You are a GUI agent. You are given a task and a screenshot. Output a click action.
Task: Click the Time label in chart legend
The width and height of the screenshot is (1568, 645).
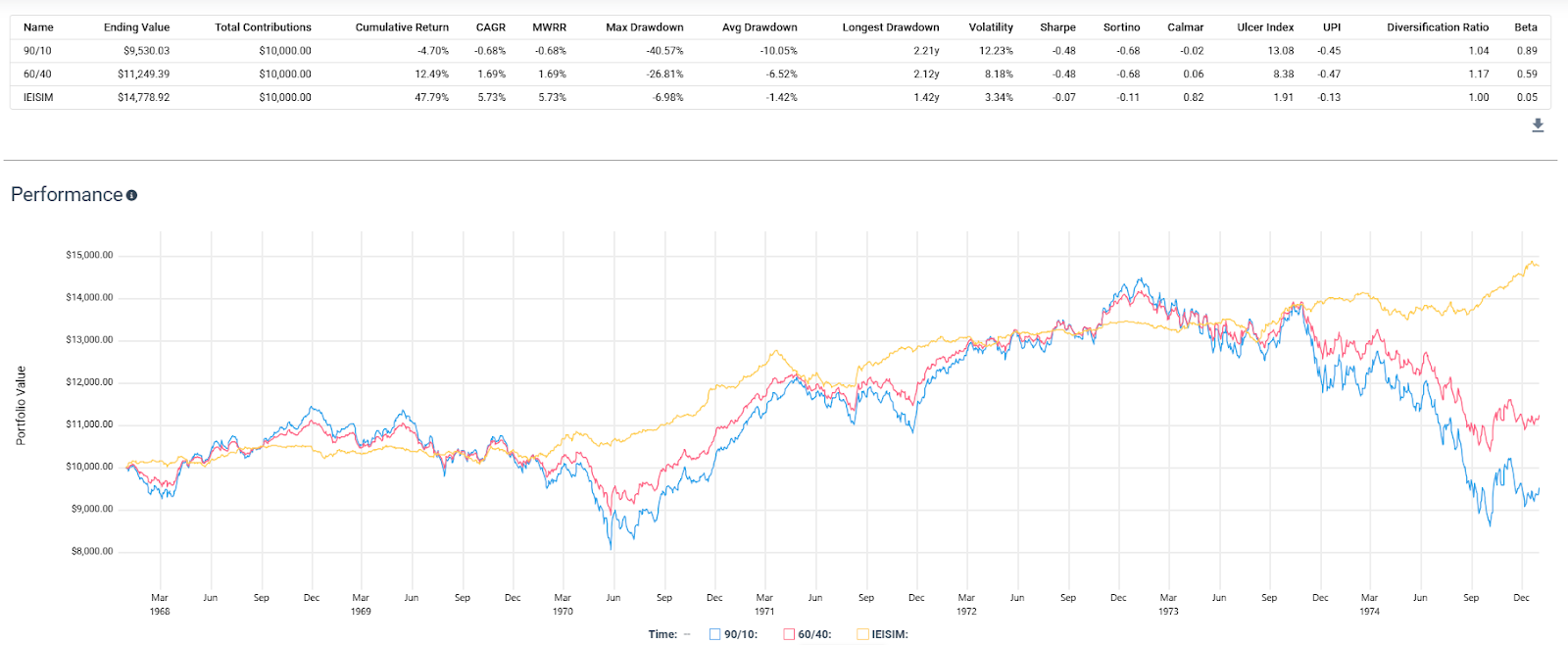click(x=662, y=634)
